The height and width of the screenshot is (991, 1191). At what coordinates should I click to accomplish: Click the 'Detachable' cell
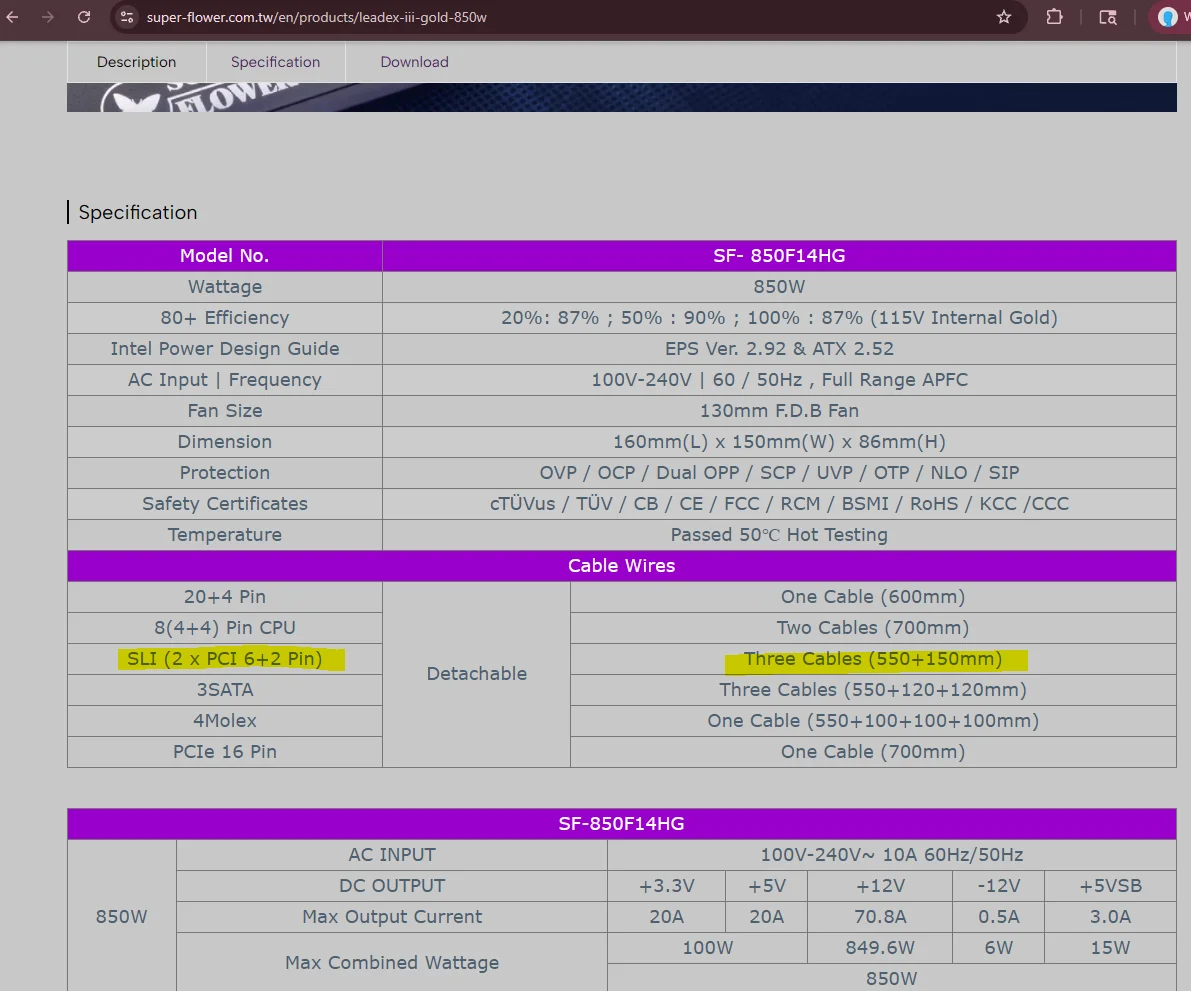477,674
